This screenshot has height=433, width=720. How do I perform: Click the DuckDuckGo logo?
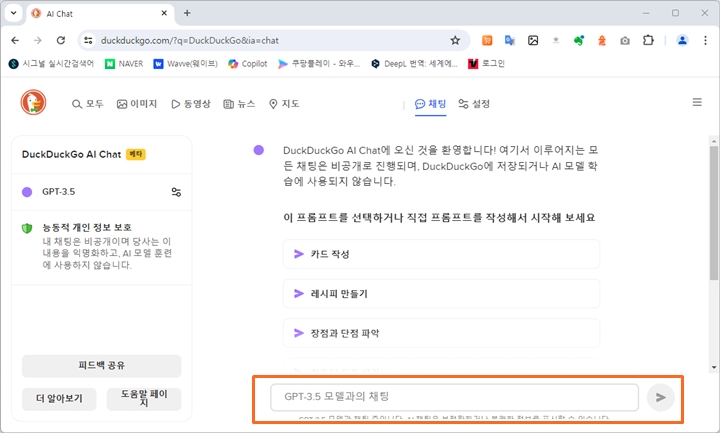[33, 102]
